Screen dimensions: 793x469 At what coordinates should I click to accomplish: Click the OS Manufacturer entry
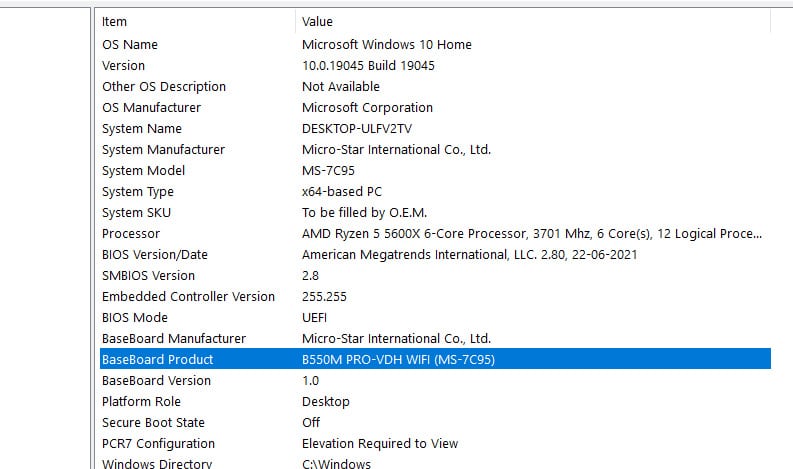tap(151, 107)
